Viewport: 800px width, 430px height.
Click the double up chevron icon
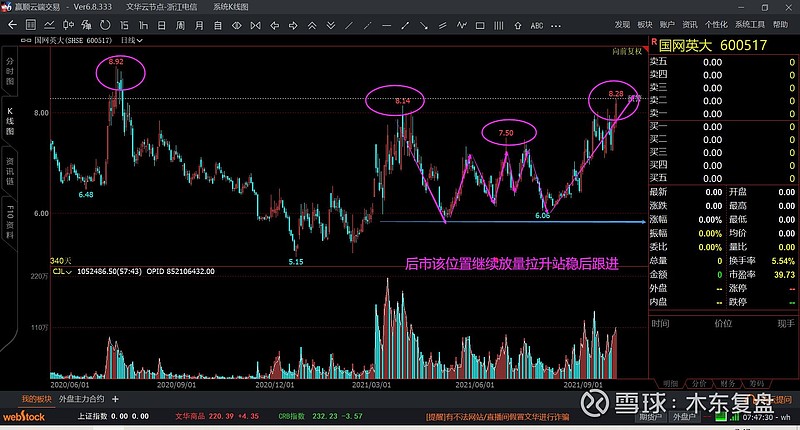[312, 25]
